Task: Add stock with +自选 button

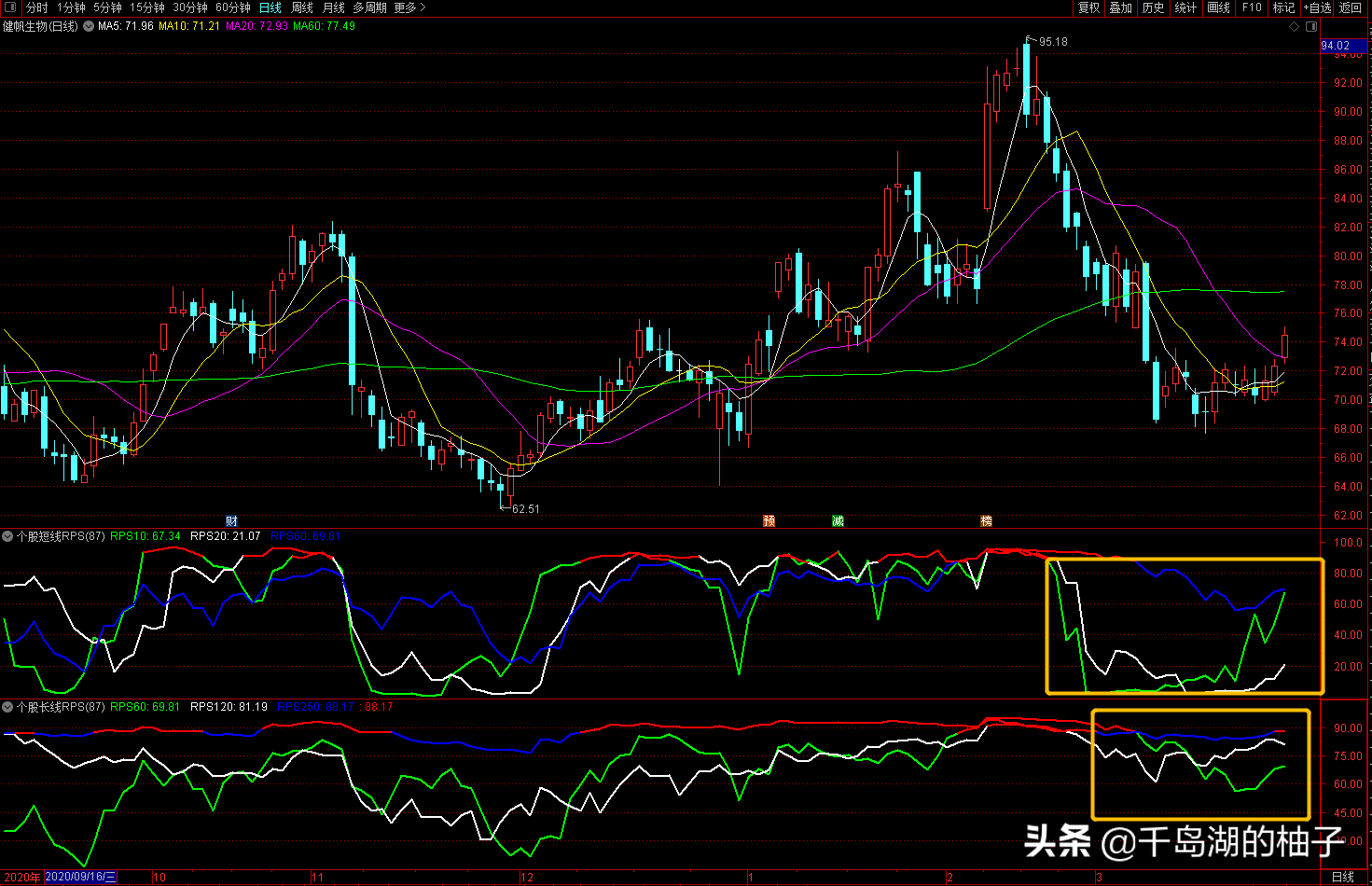Action: tap(1317, 7)
